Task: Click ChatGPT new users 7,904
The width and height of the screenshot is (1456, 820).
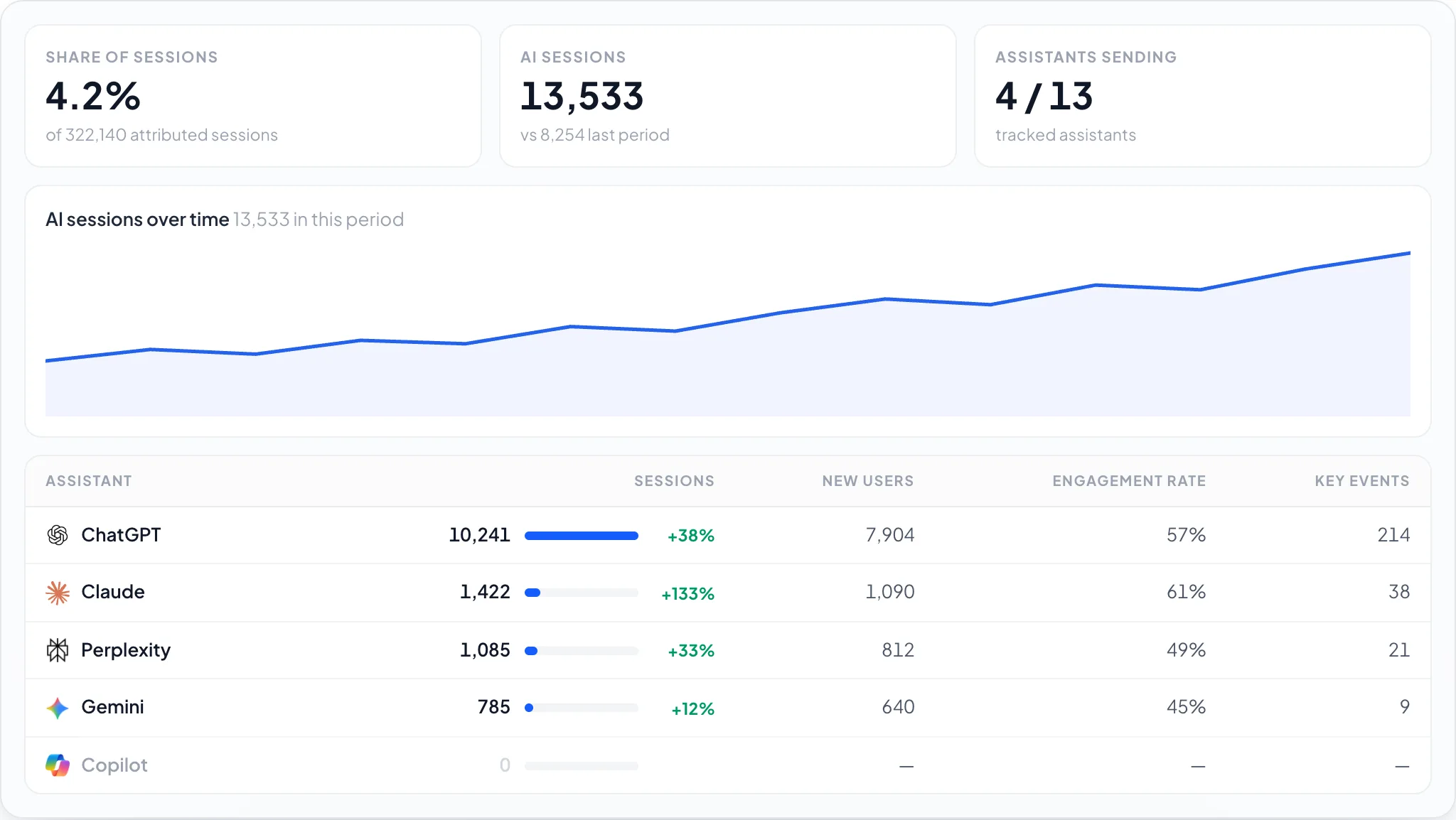Action: pyautogui.click(x=890, y=535)
